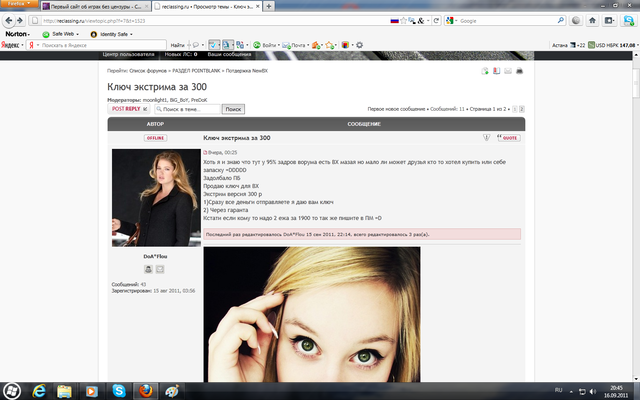Click the QUOTE button on the post

pos(509,138)
